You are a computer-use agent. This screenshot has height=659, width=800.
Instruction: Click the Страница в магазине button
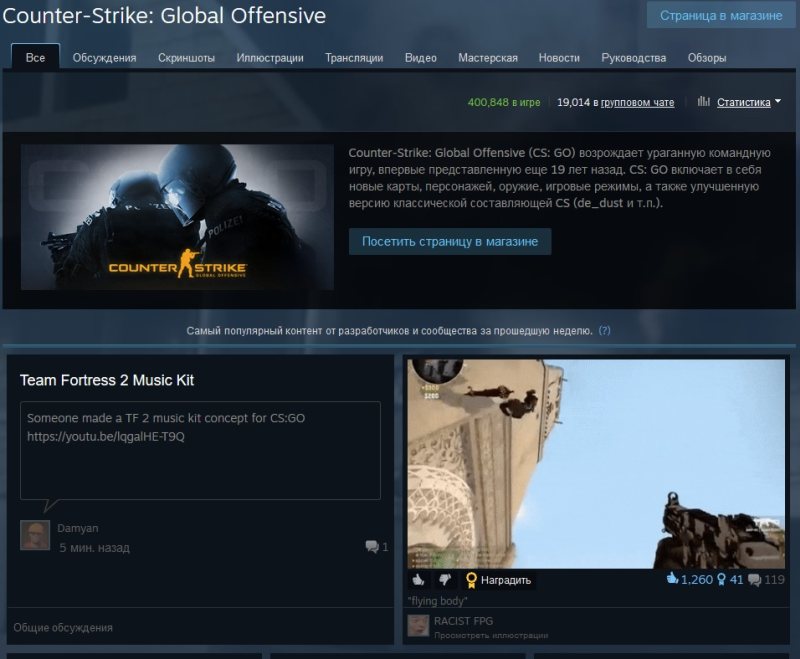tap(721, 15)
